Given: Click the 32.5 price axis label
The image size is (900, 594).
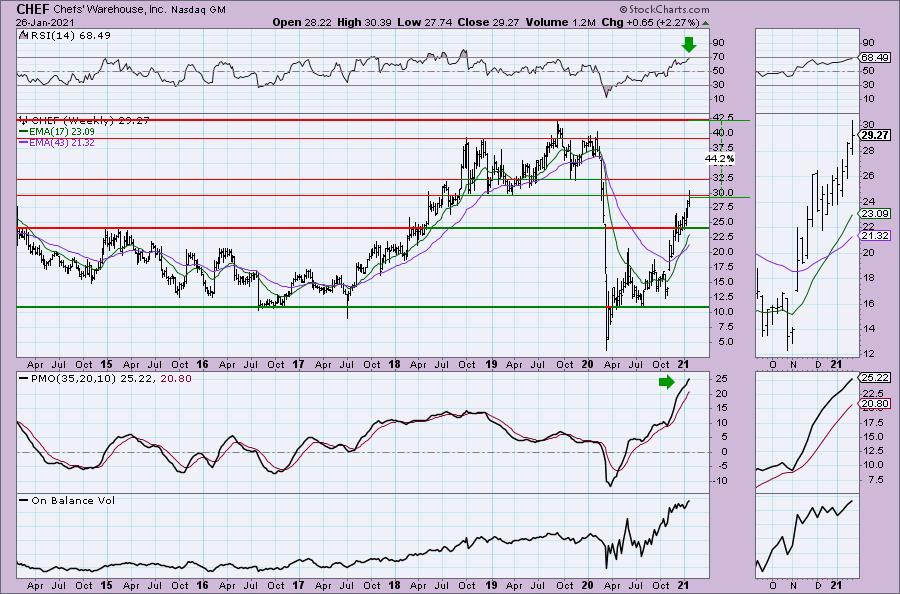Looking at the screenshot, I should [723, 177].
